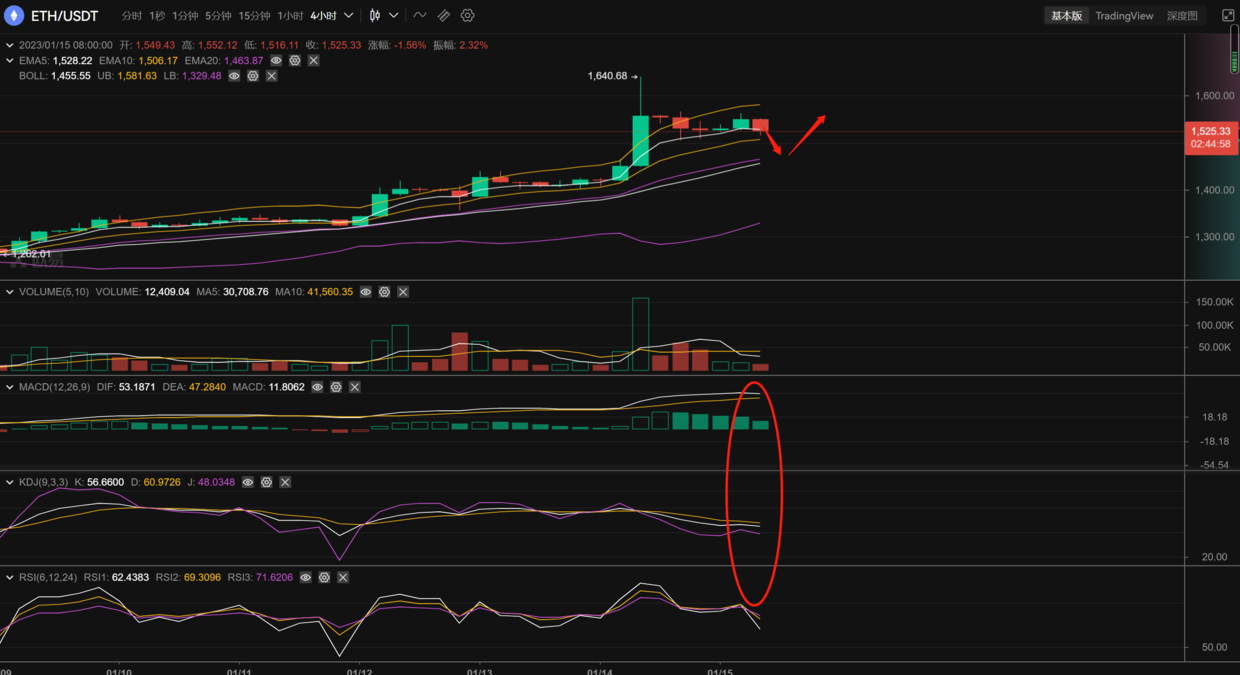Screen dimensions: 1240x675
Task: Remove the BOLL indicator
Action: [271, 76]
